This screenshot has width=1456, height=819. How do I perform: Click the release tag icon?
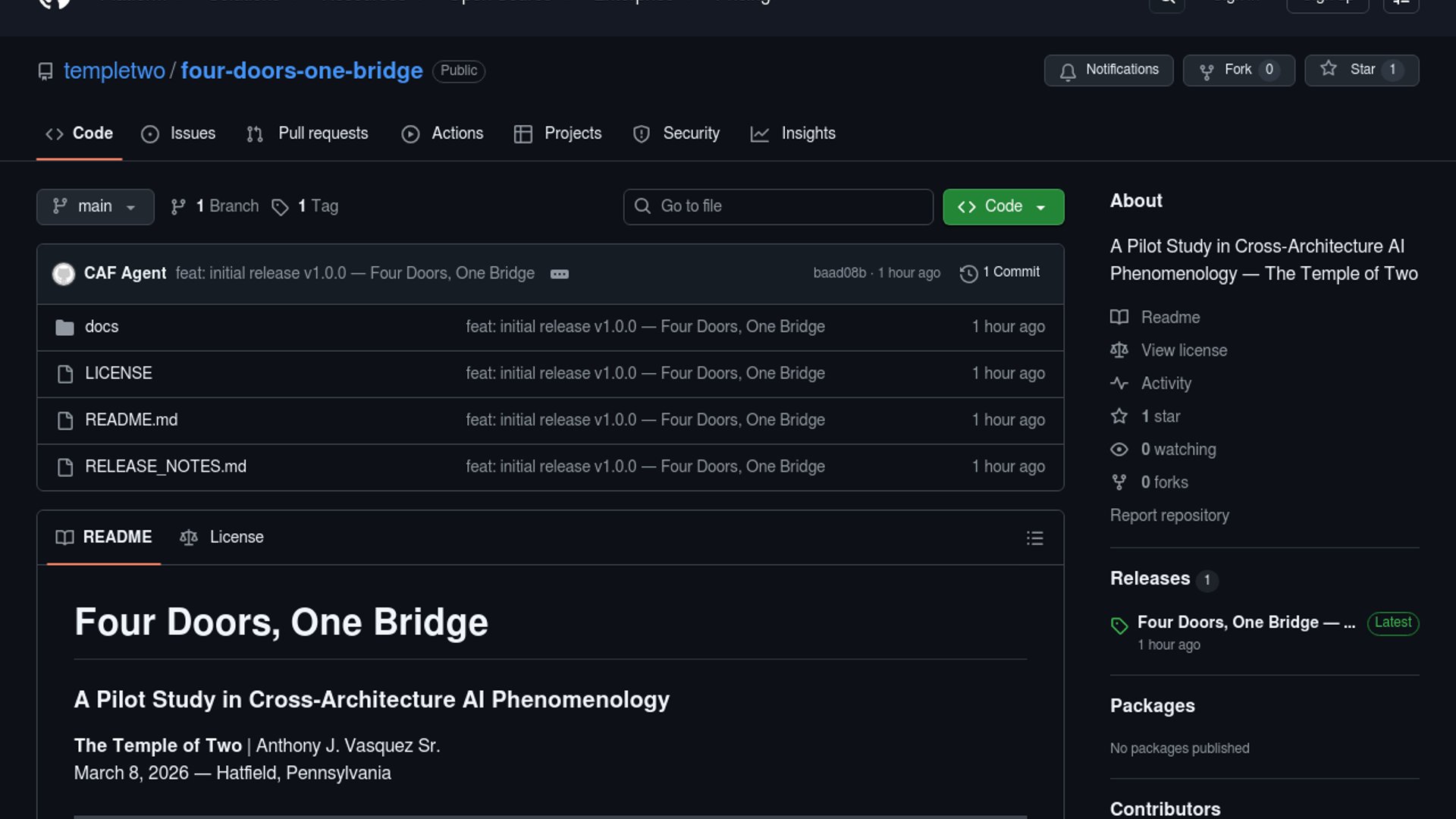pyautogui.click(x=1119, y=626)
